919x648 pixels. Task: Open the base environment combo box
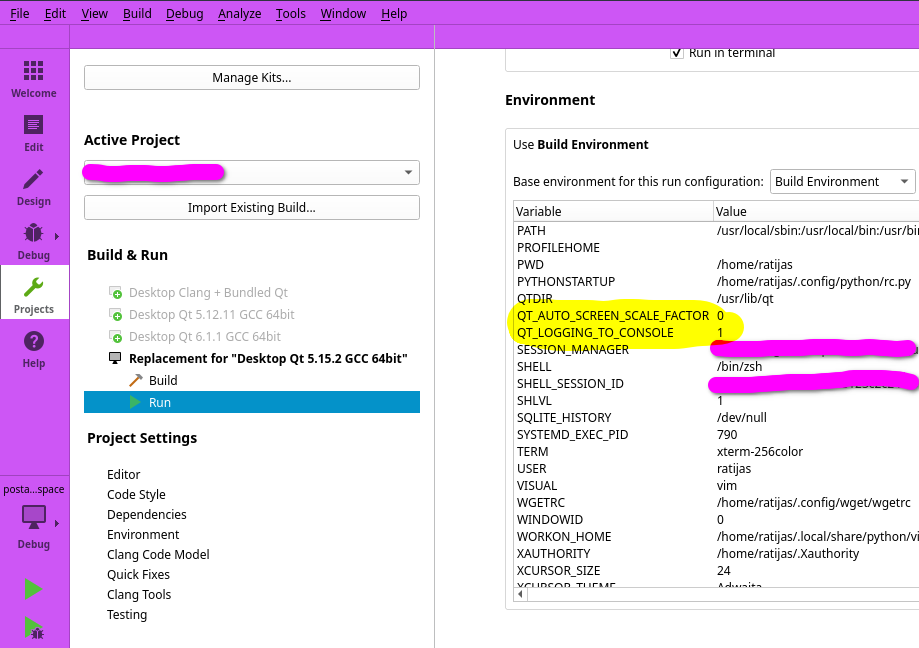[x=841, y=181]
